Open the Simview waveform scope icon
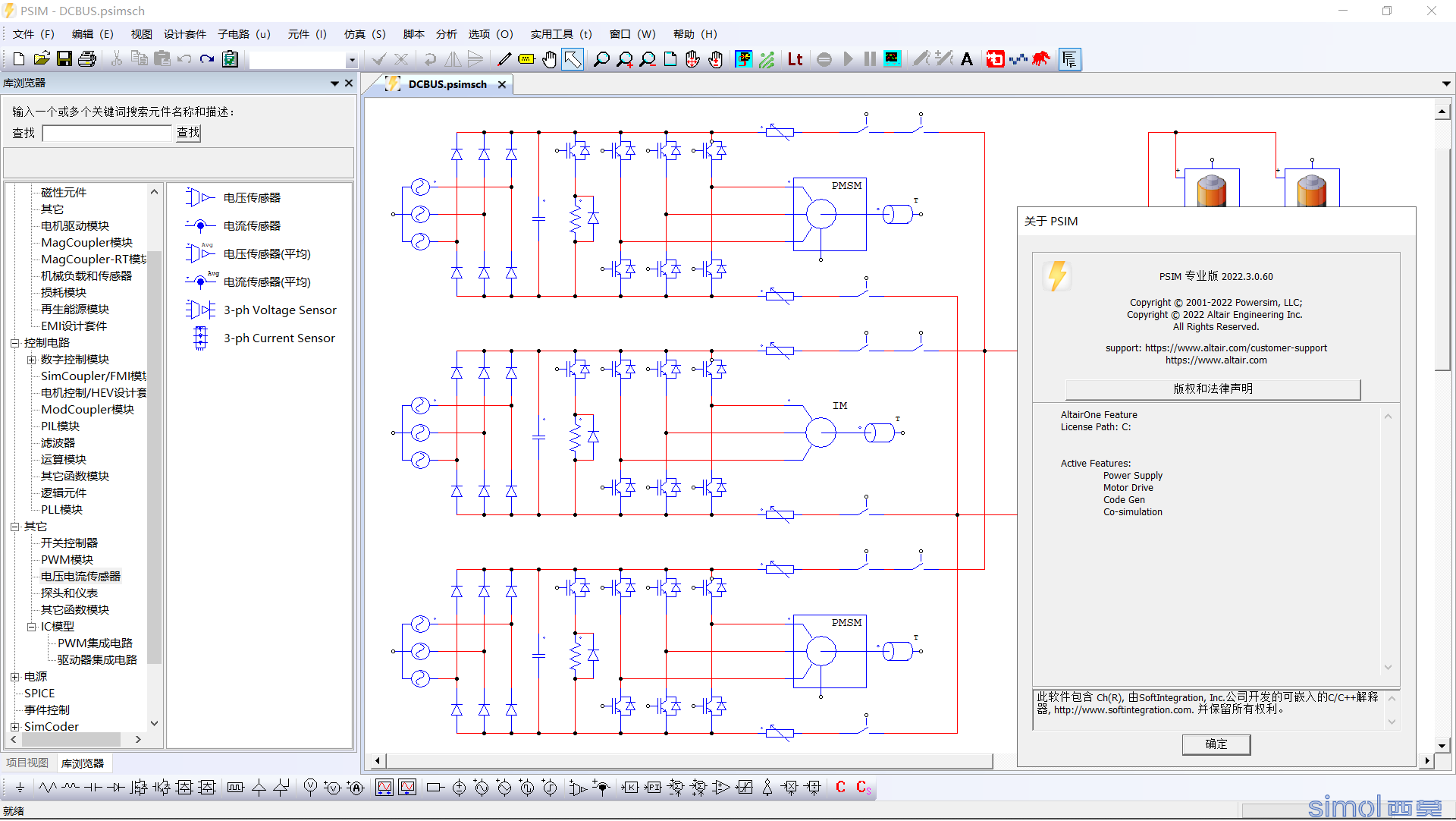1456x821 pixels. 893,59
